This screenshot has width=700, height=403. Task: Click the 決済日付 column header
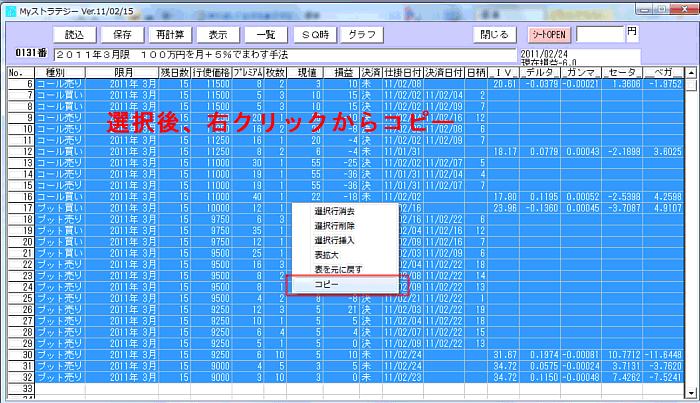[x=444, y=73]
